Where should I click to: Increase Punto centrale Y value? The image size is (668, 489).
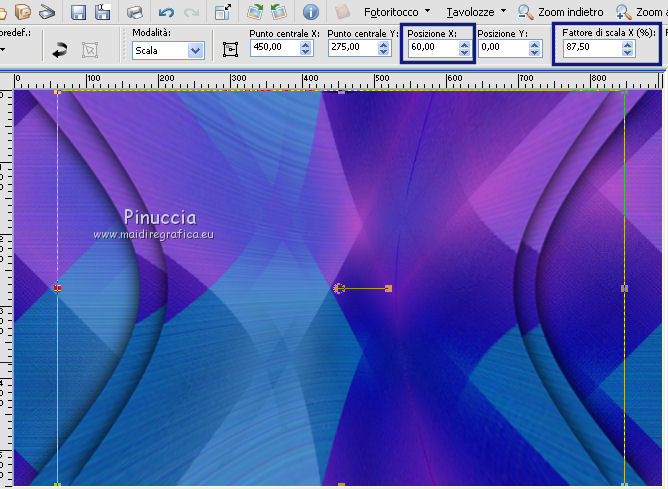(383, 44)
